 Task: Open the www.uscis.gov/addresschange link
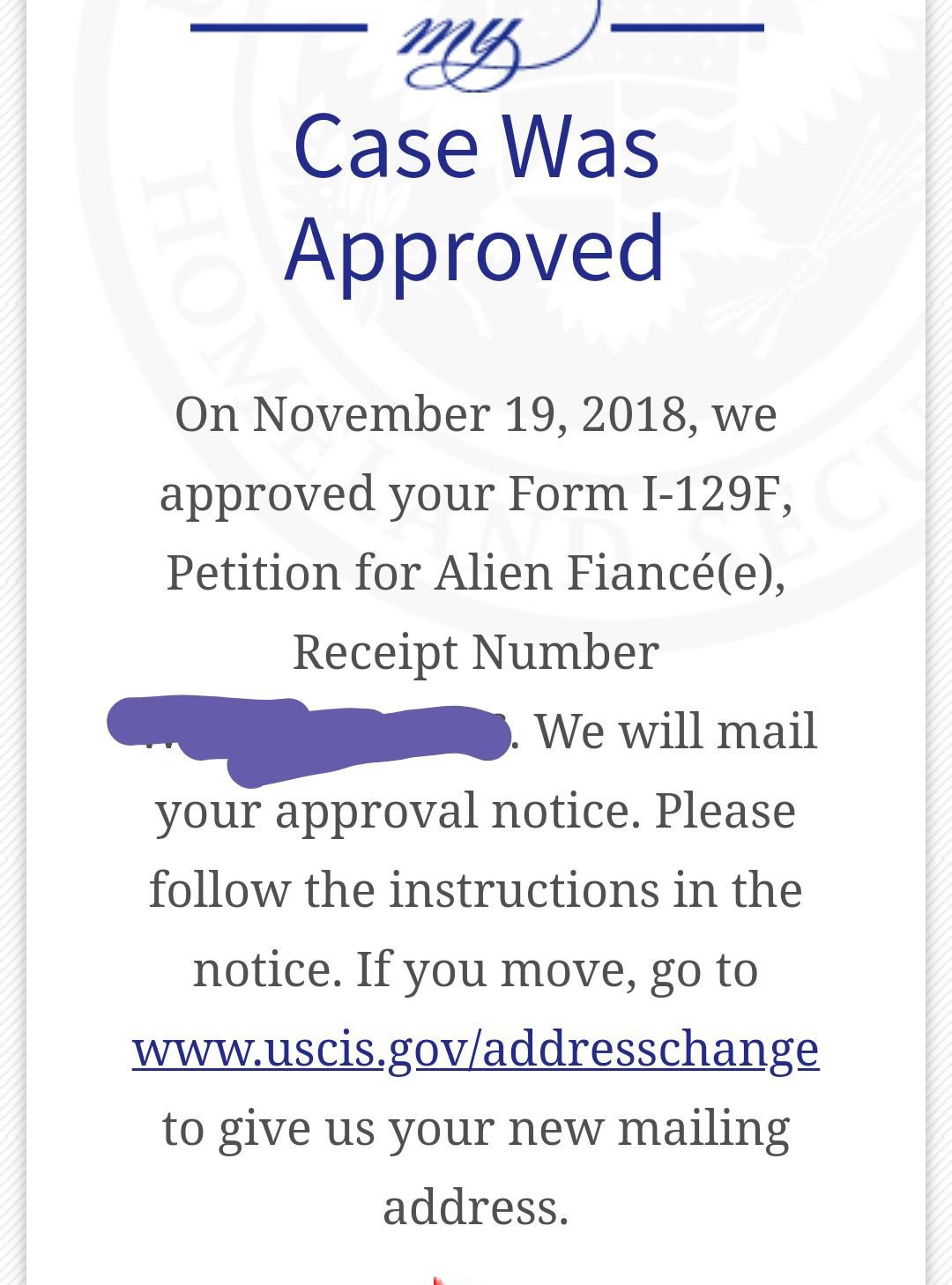(476, 1049)
